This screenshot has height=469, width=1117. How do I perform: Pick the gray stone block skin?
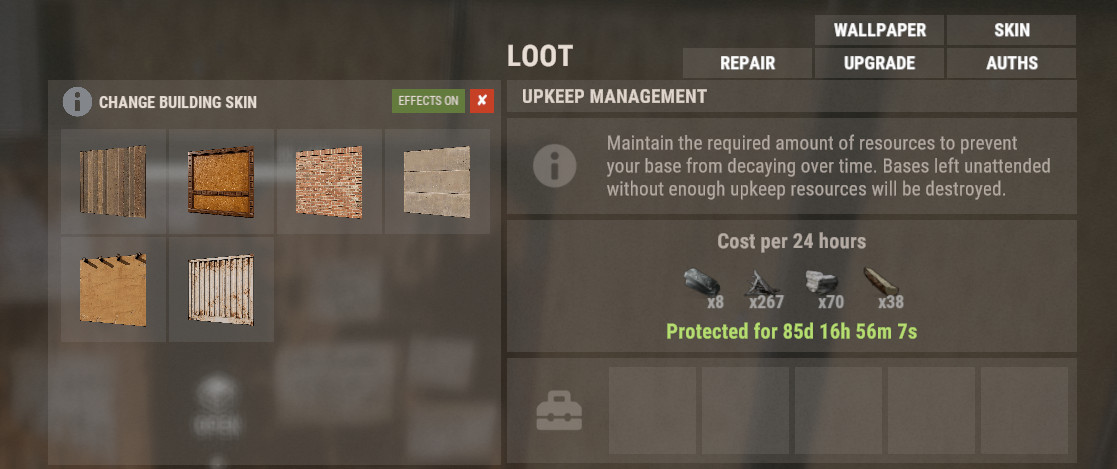coord(437,182)
